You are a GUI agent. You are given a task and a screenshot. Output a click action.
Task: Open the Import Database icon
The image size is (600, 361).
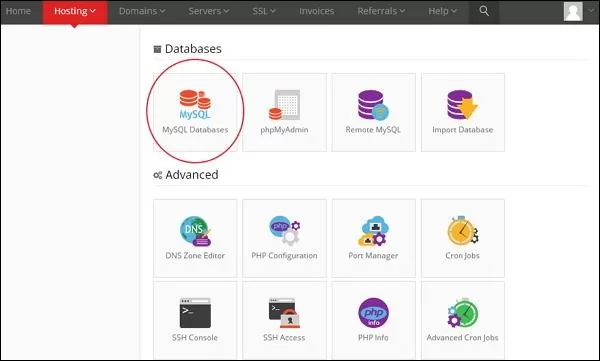click(x=463, y=105)
